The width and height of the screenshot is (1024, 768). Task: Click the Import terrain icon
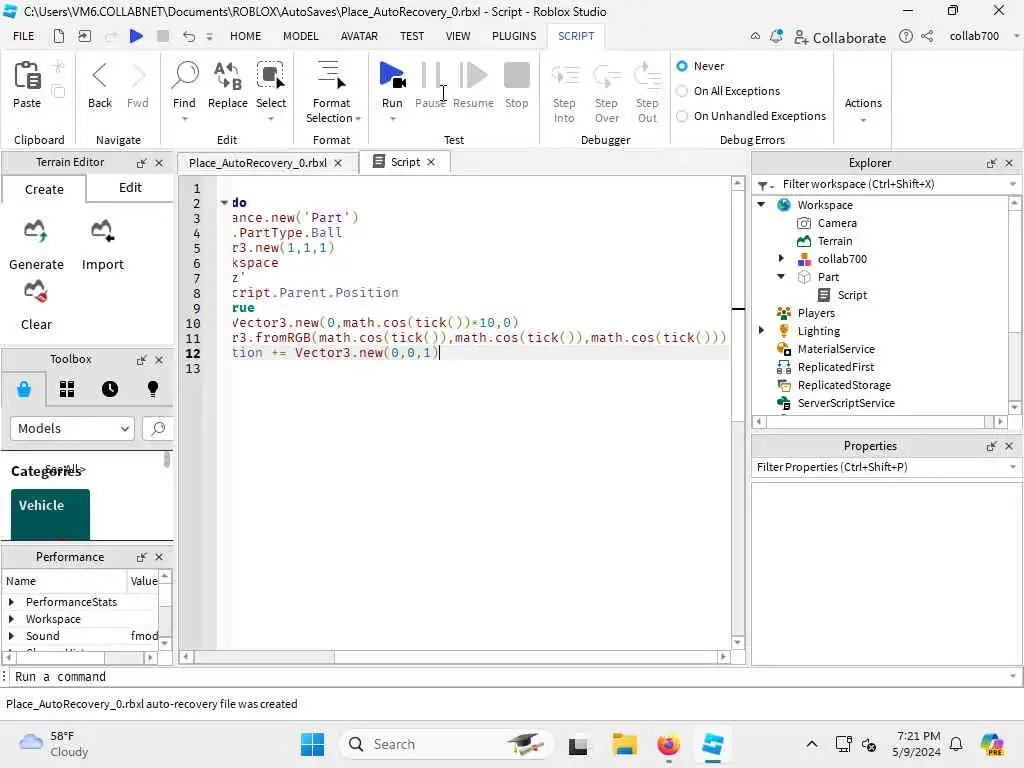coord(103,231)
